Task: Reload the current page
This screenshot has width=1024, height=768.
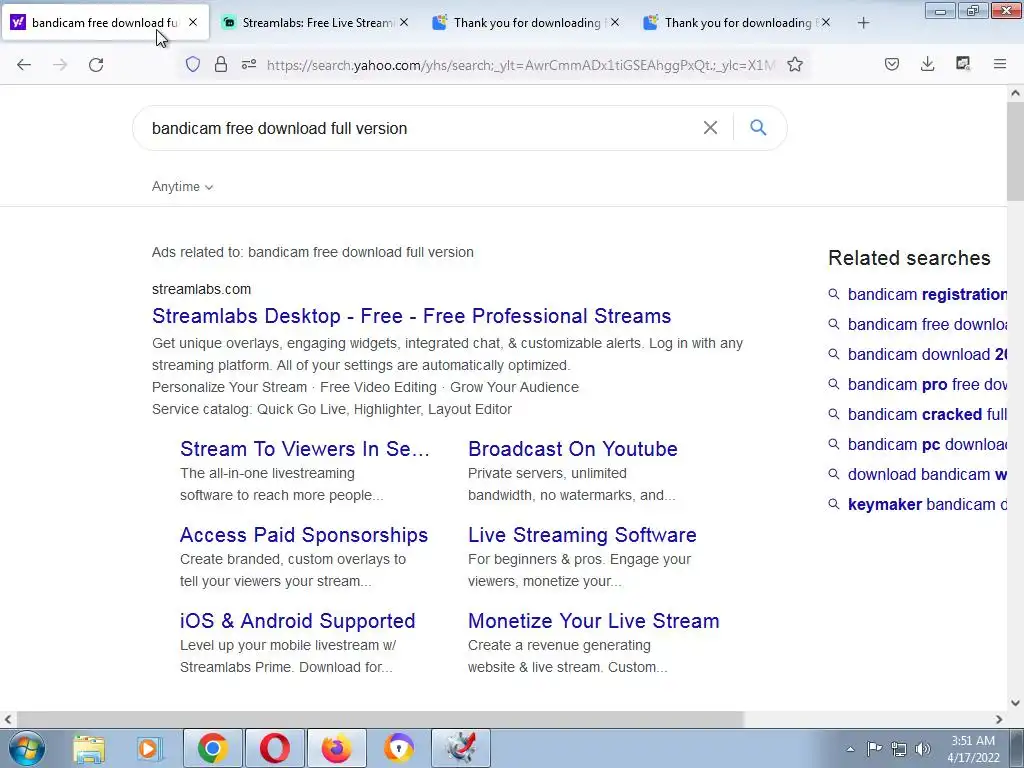Action: [96, 65]
